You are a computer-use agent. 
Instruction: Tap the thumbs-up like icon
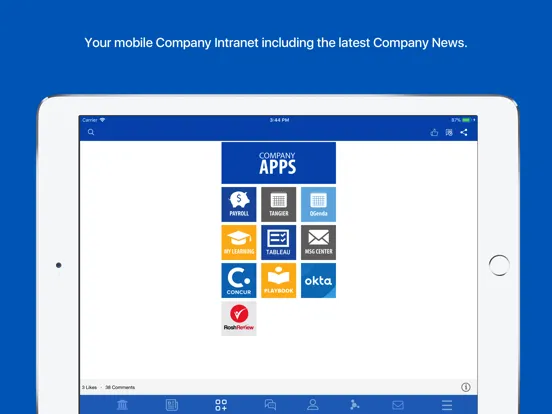434,132
